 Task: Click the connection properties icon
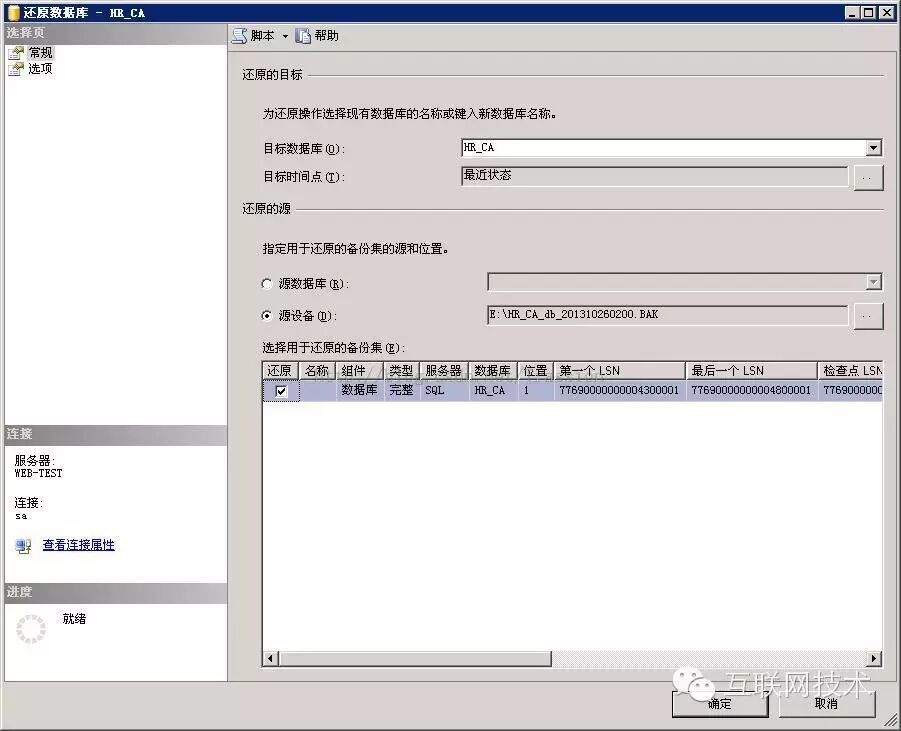pos(24,546)
